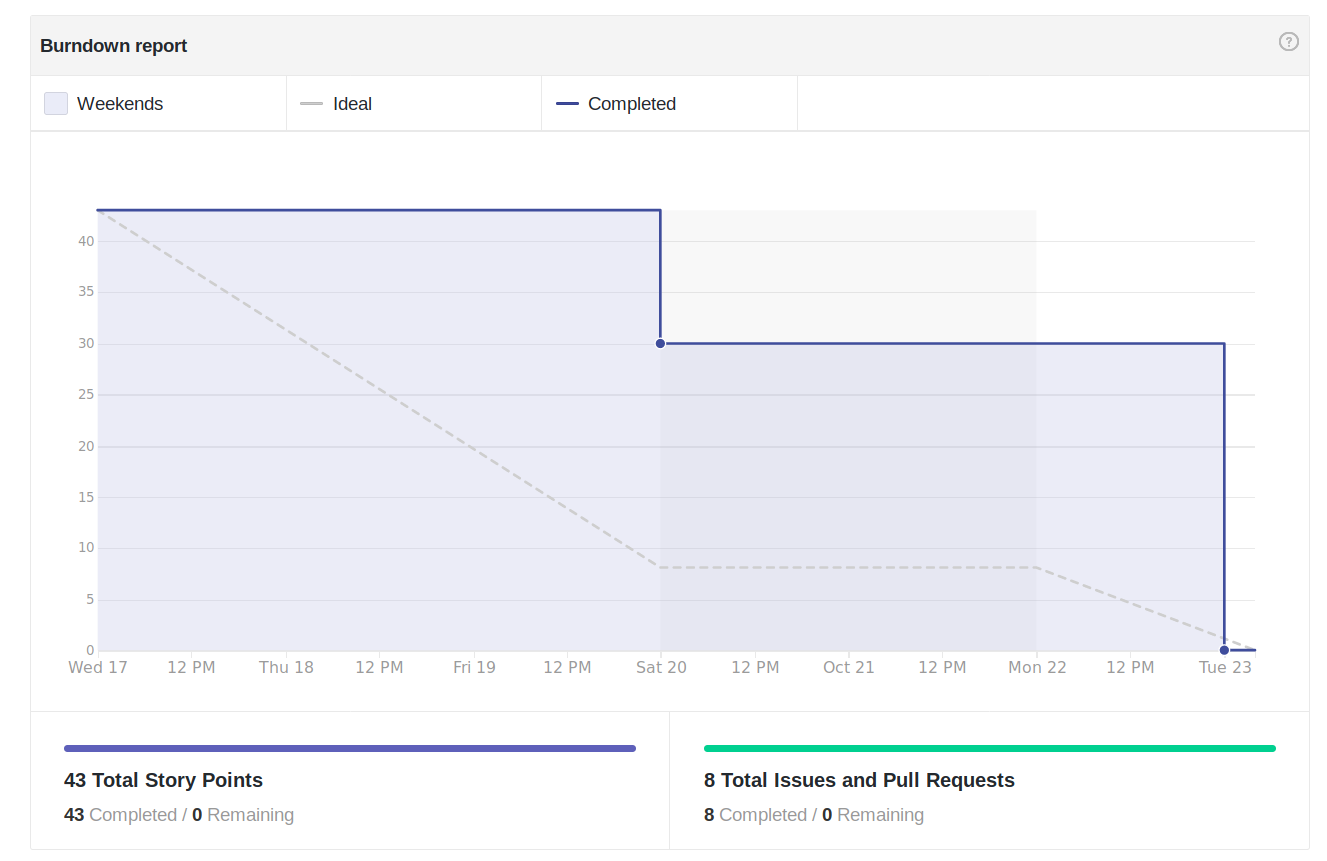Click the Tue 23 axis label
The image size is (1327, 861).
point(1225,667)
